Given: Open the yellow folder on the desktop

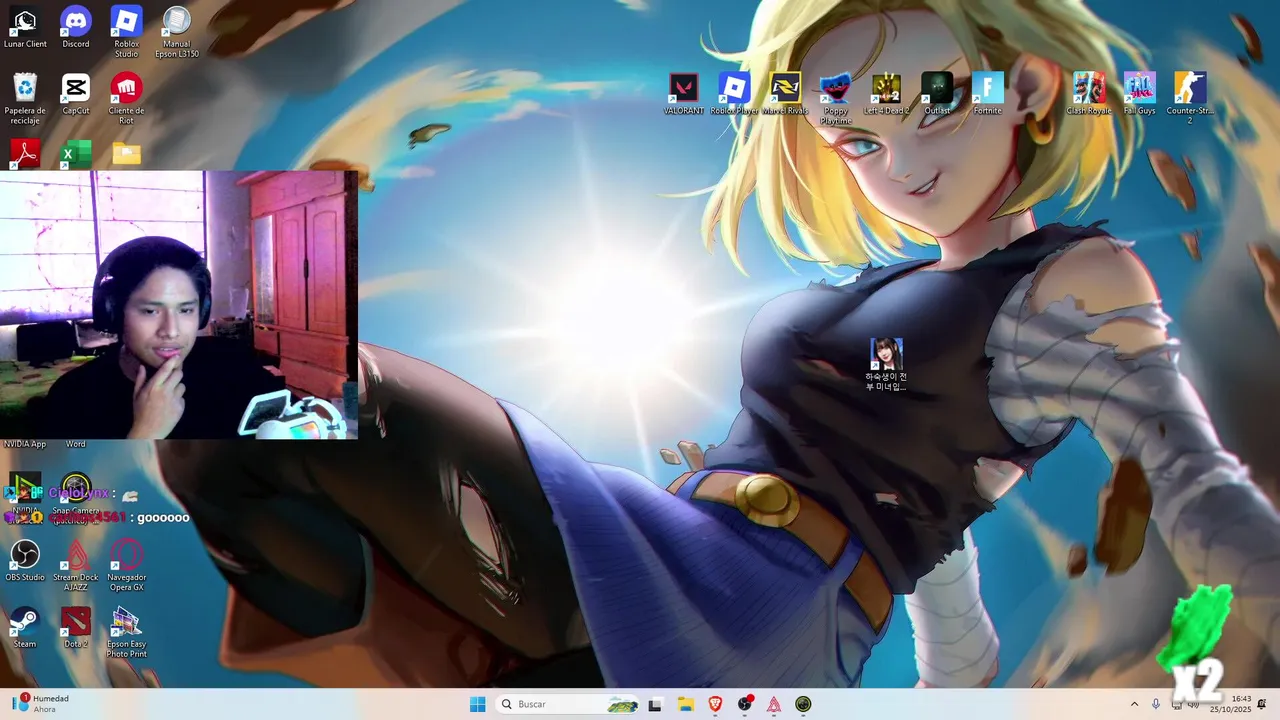Looking at the screenshot, I should 127,154.
